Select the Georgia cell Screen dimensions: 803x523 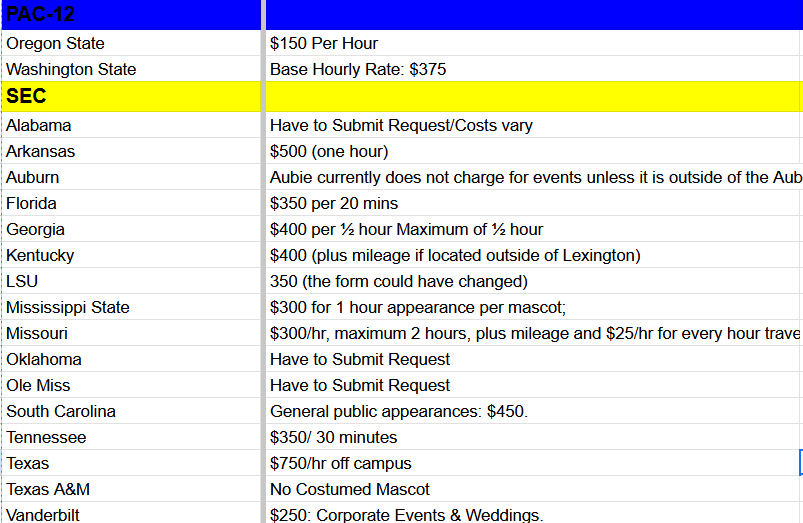point(131,229)
